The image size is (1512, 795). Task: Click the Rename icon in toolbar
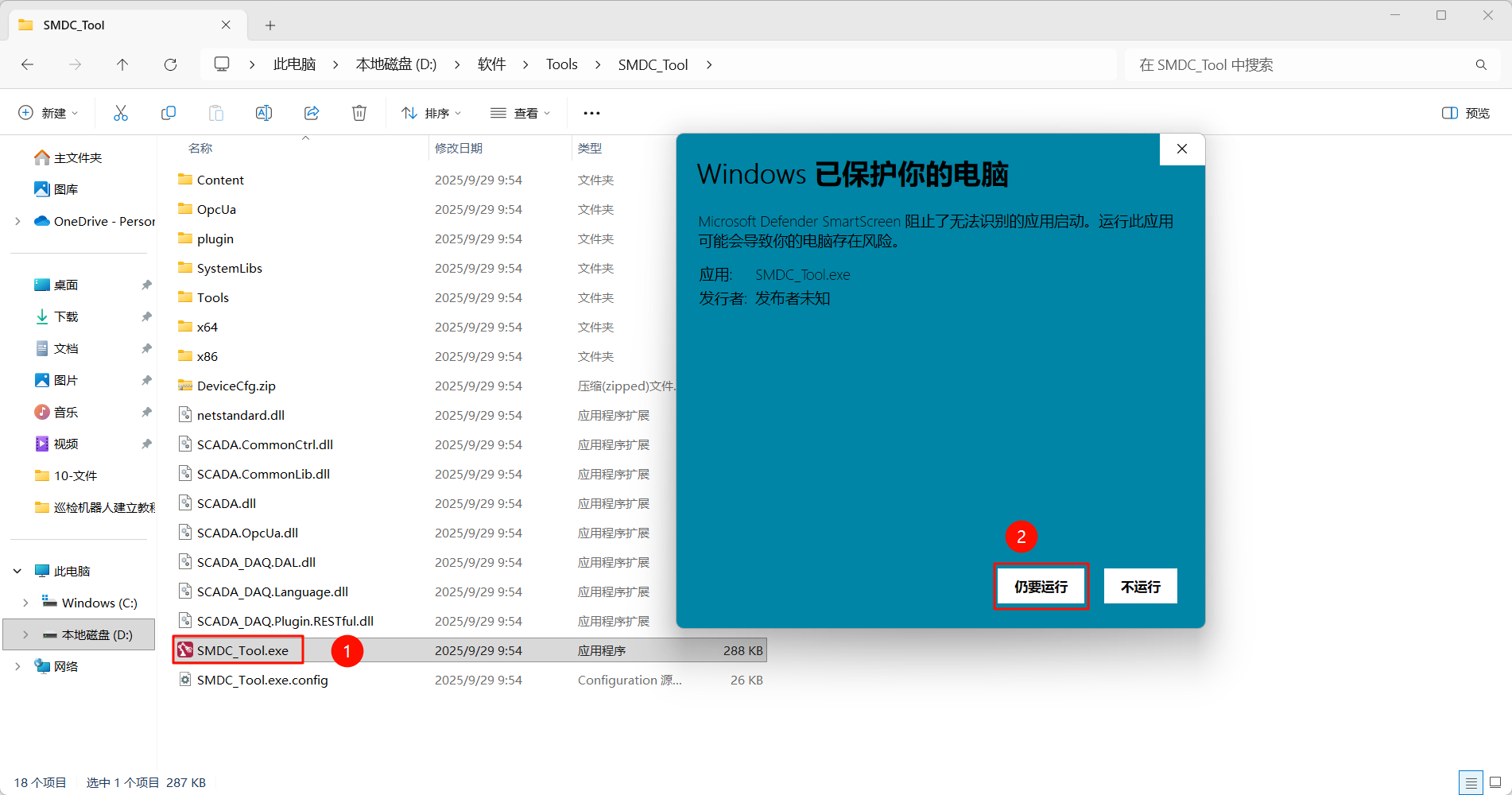264,113
